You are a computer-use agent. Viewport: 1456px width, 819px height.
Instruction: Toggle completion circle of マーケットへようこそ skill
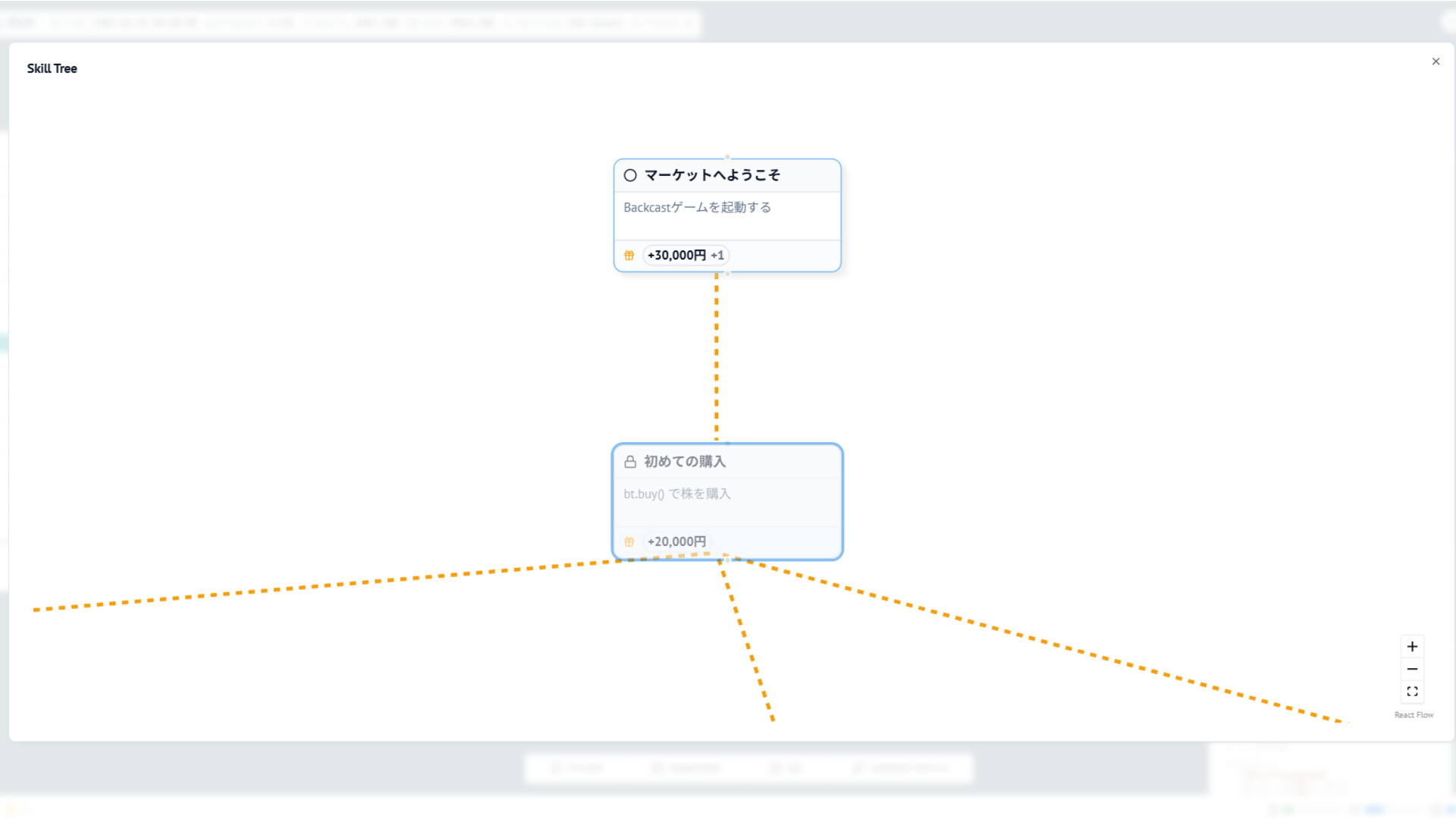[x=630, y=175]
